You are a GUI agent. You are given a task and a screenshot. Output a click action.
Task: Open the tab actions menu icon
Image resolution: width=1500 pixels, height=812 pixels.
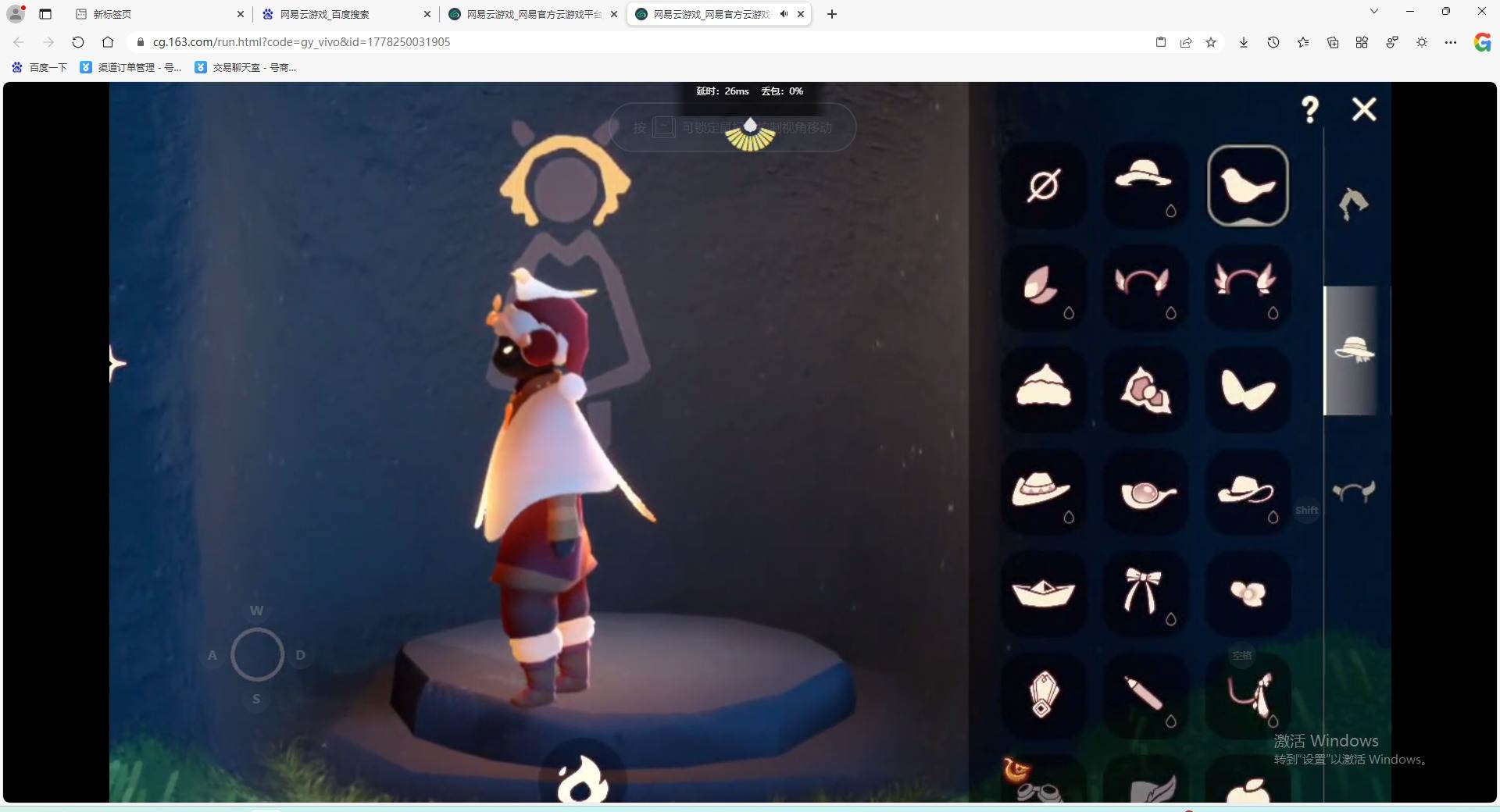coord(45,14)
